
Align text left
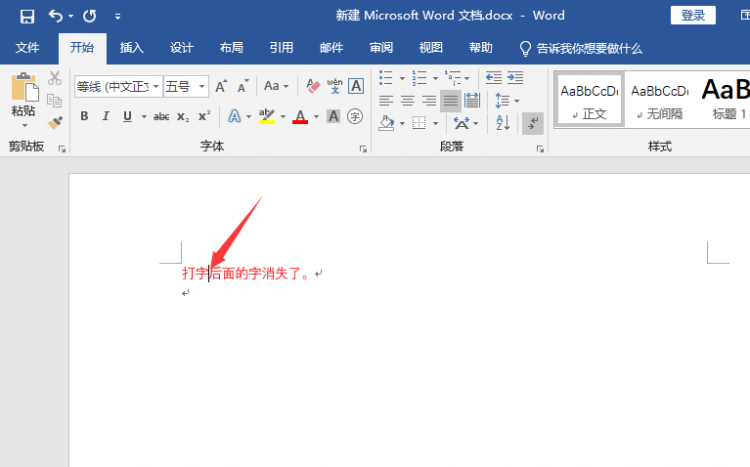(386, 100)
